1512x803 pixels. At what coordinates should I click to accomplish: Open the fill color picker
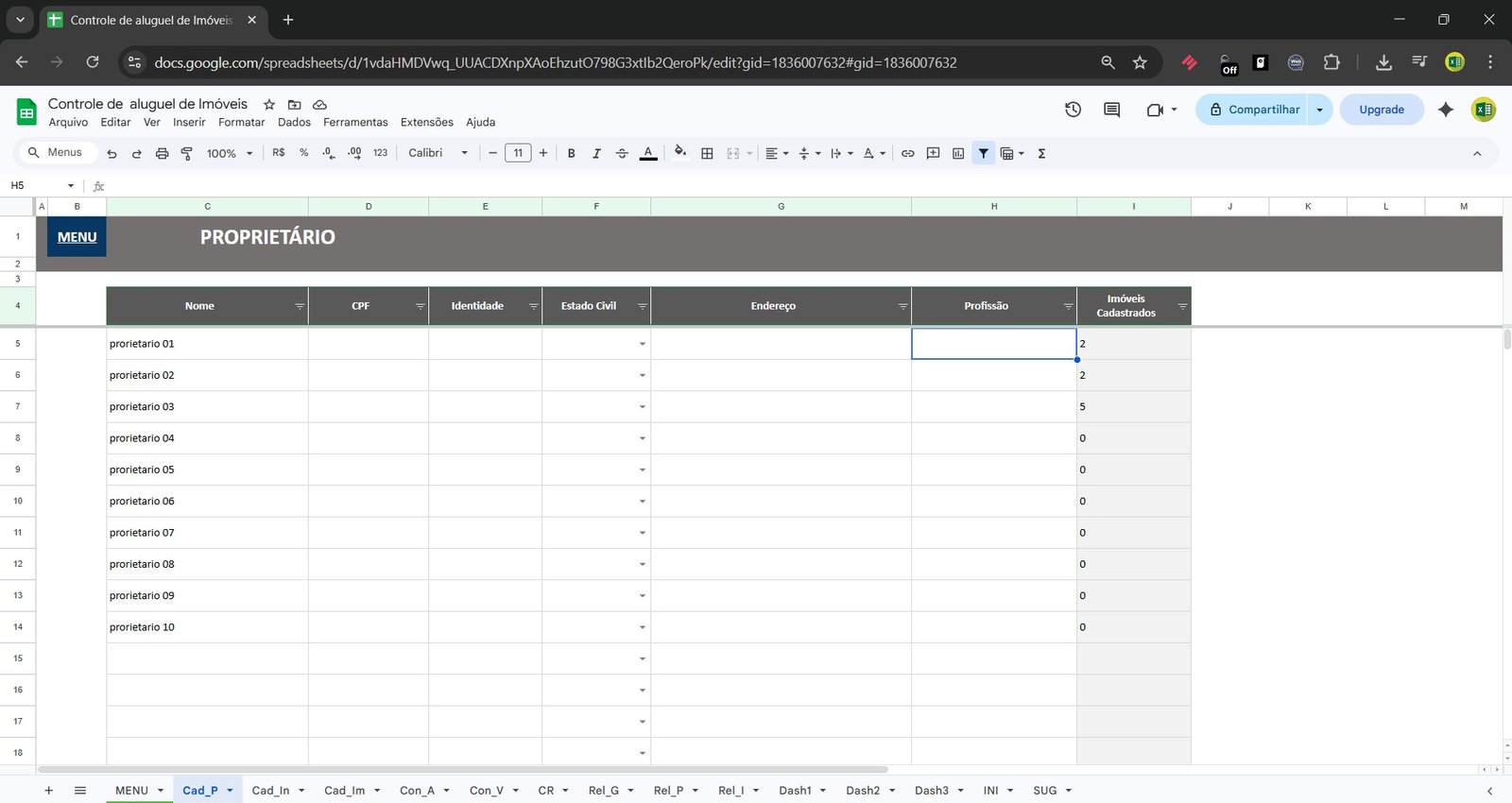tap(680, 153)
